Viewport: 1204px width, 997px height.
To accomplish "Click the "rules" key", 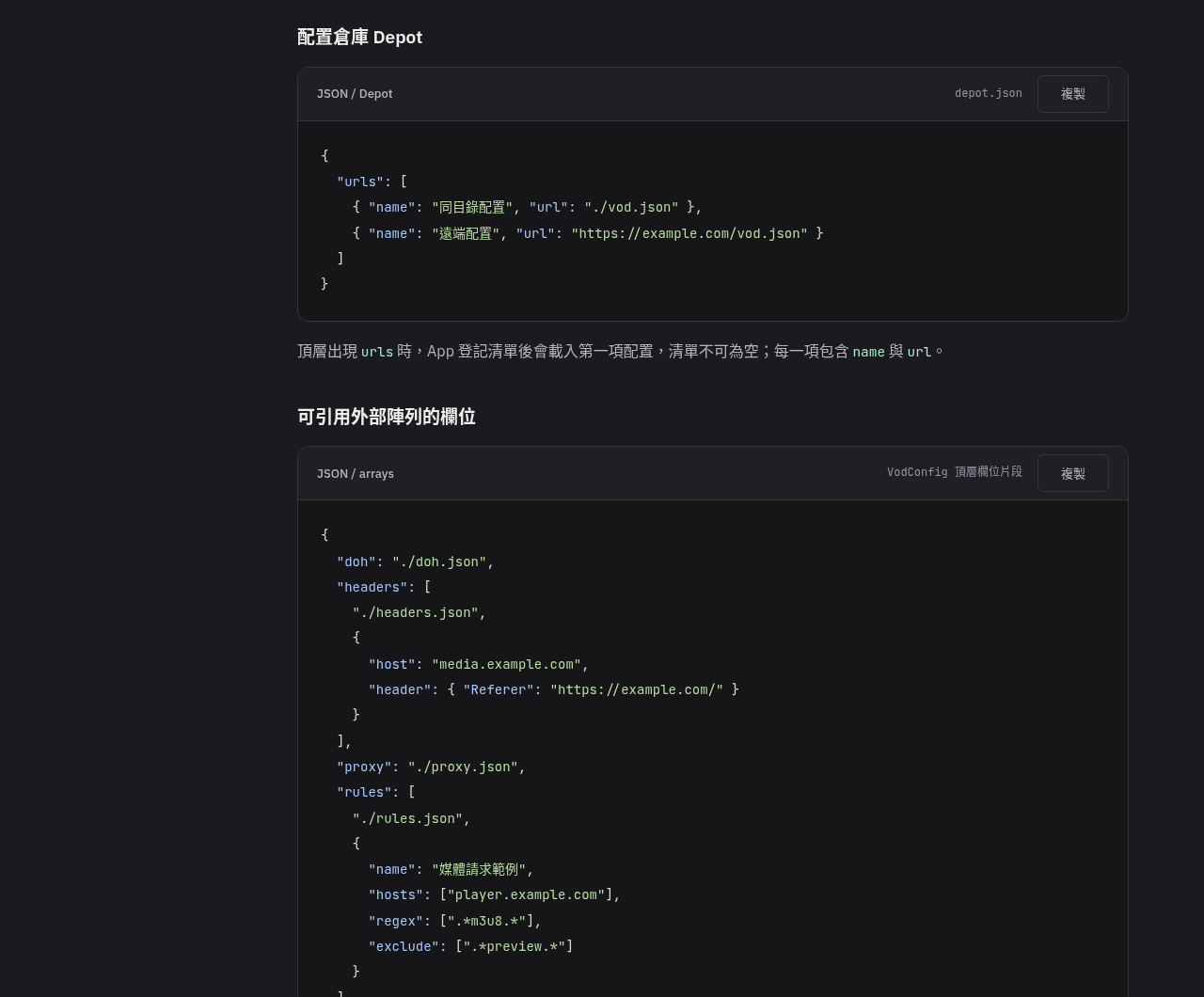I will tap(364, 792).
